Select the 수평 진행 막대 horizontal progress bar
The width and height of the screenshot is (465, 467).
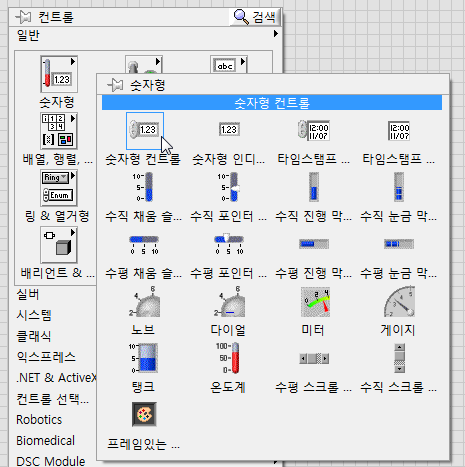[314, 244]
